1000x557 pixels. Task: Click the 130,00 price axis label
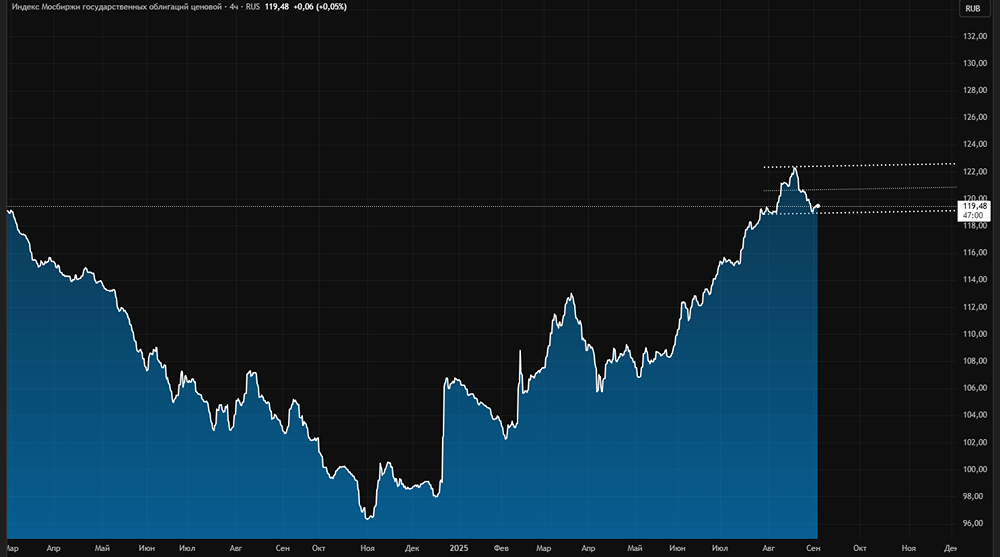(975, 63)
